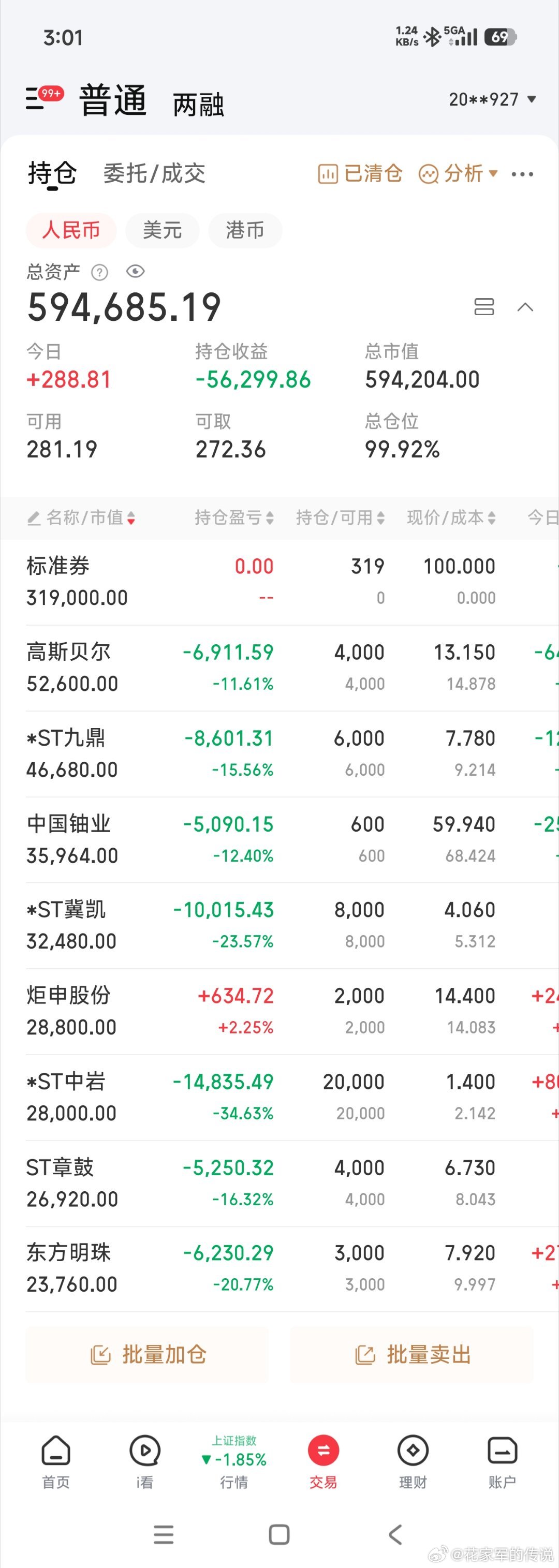559x1568 pixels.
Task: Sort by 持仓盈亏 column
Action: point(234,517)
